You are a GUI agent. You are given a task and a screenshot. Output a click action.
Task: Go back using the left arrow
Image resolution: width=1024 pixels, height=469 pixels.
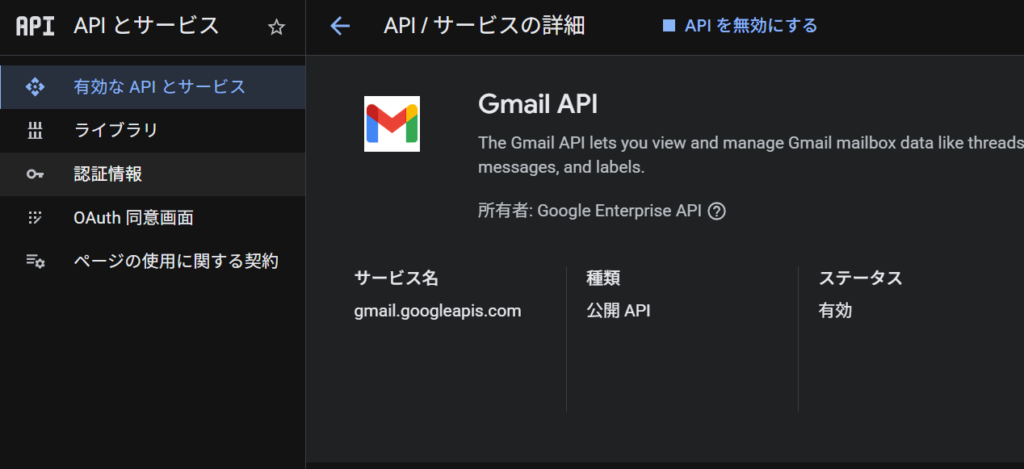coord(340,26)
